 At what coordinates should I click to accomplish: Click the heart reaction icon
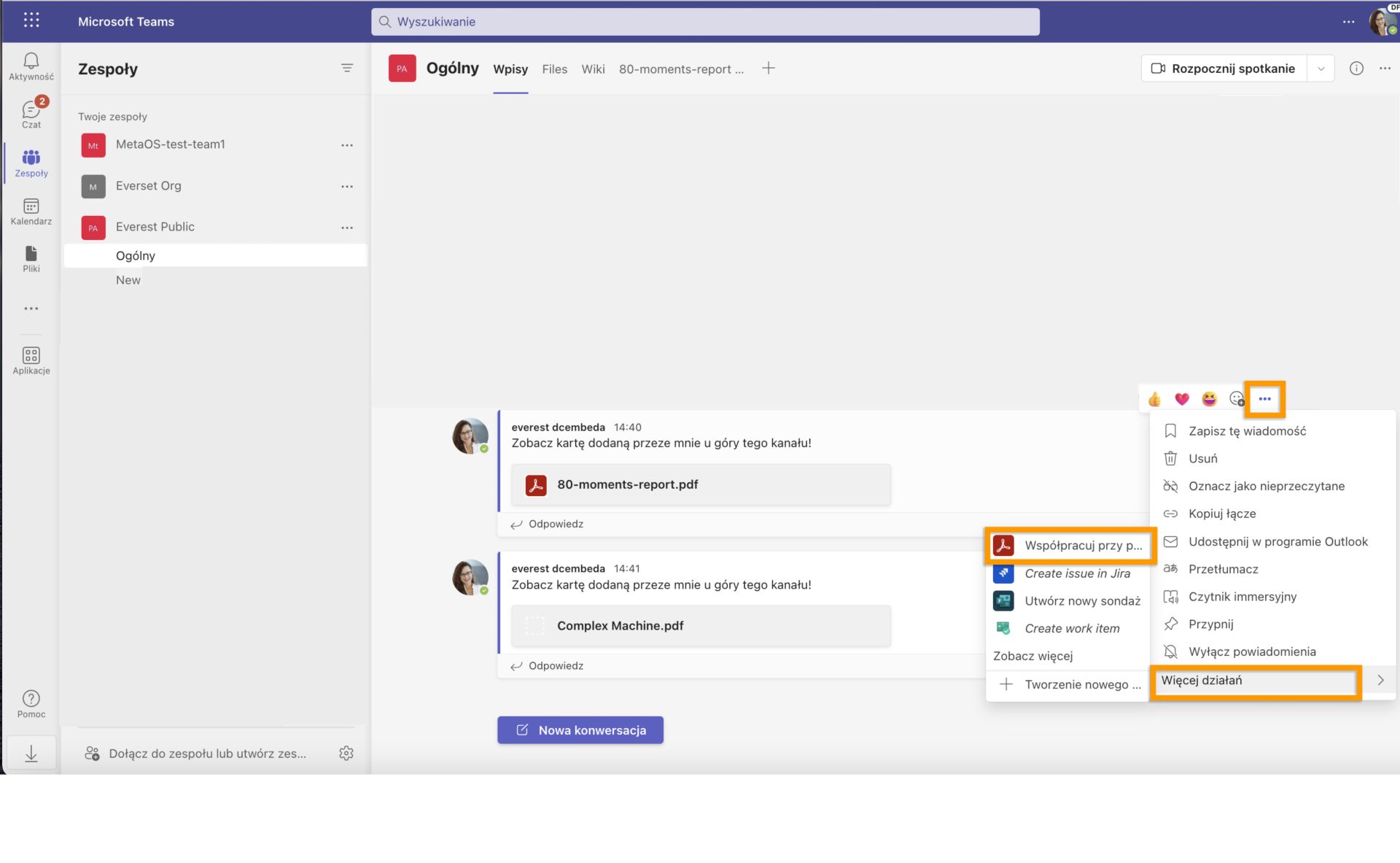1180,399
